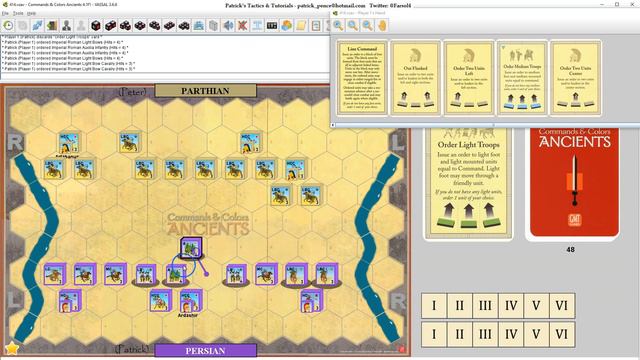Click the hand icon in hand window
The width and height of the screenshot is (640, 360).
382,25
